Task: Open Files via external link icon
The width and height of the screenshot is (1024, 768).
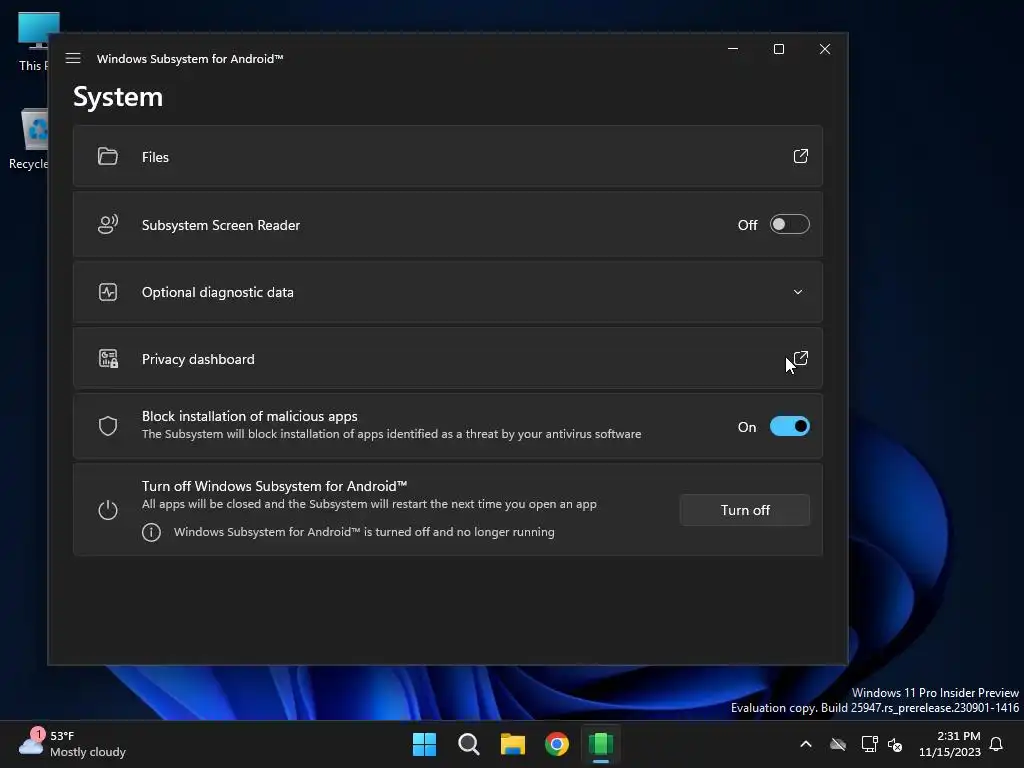Action: (x=800, y=156)
